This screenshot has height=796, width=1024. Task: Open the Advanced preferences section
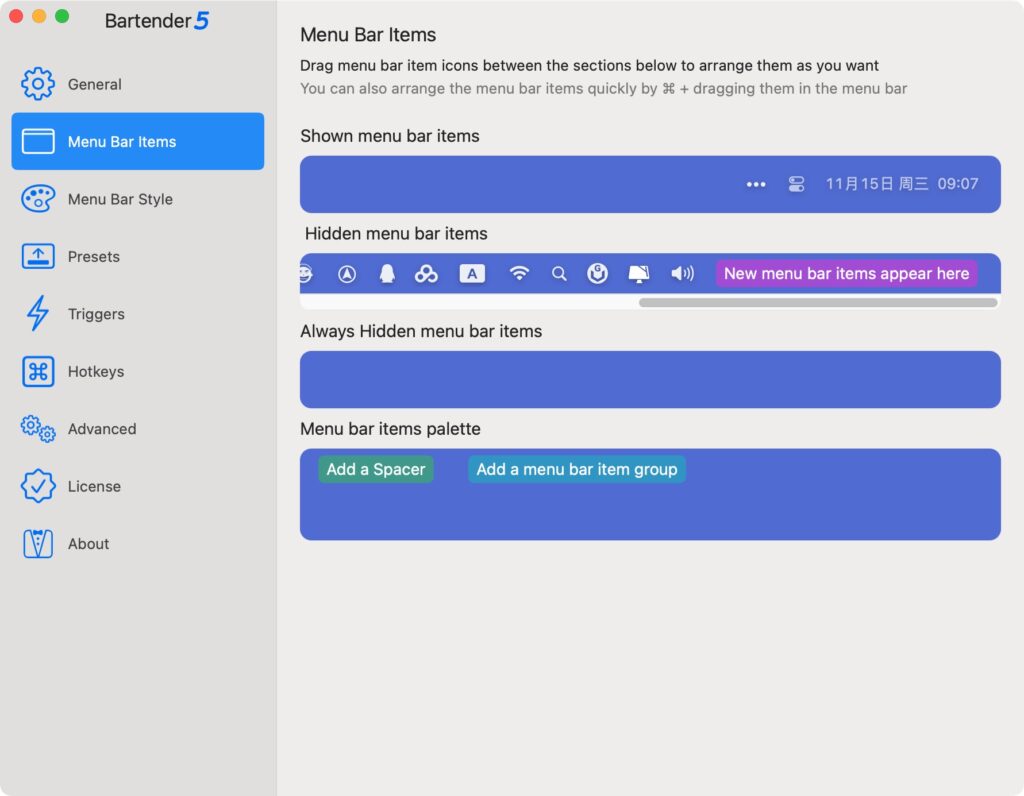click(x=104, y=429)
